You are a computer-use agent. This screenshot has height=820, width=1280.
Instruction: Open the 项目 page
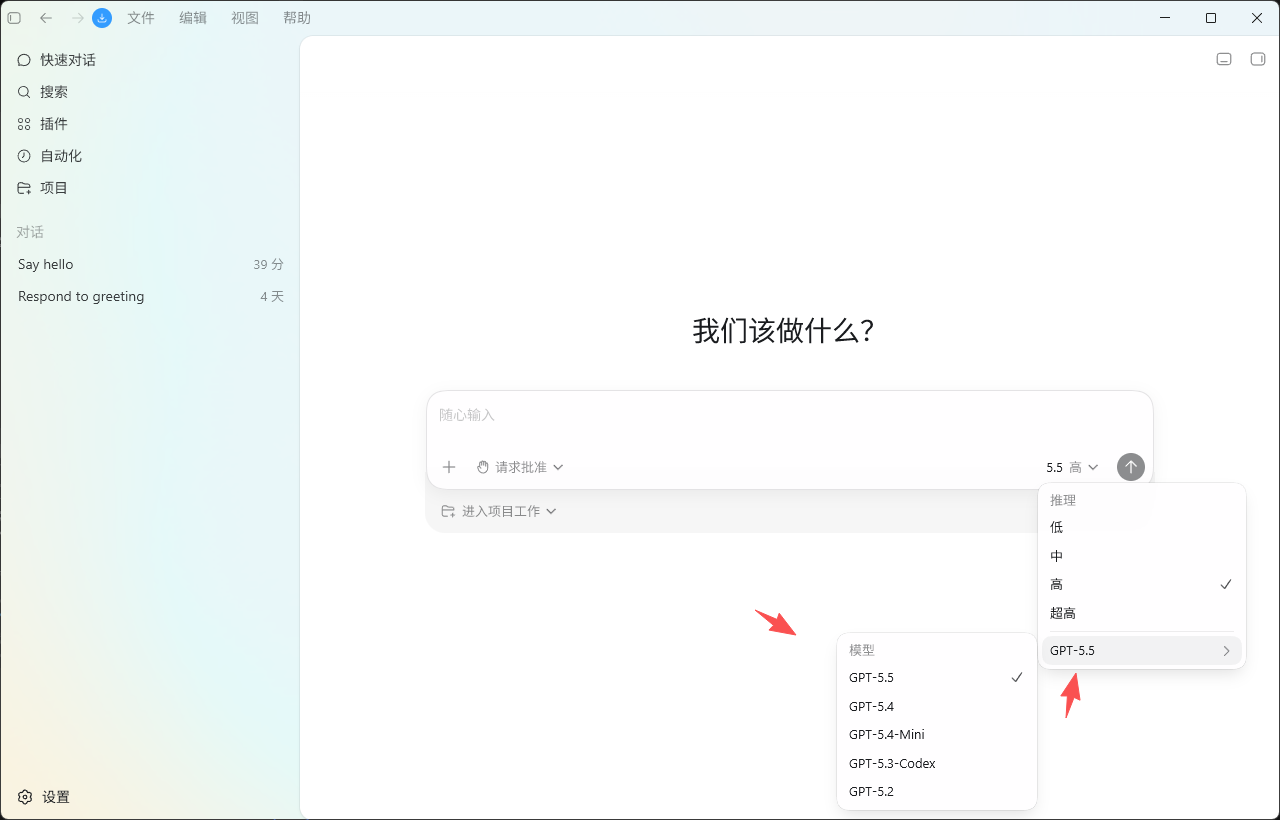coord(150,188)
